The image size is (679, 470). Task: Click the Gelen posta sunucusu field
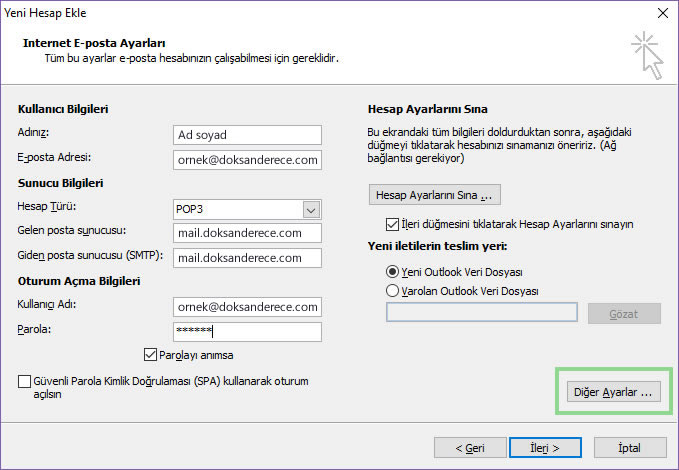pos(247,233)
